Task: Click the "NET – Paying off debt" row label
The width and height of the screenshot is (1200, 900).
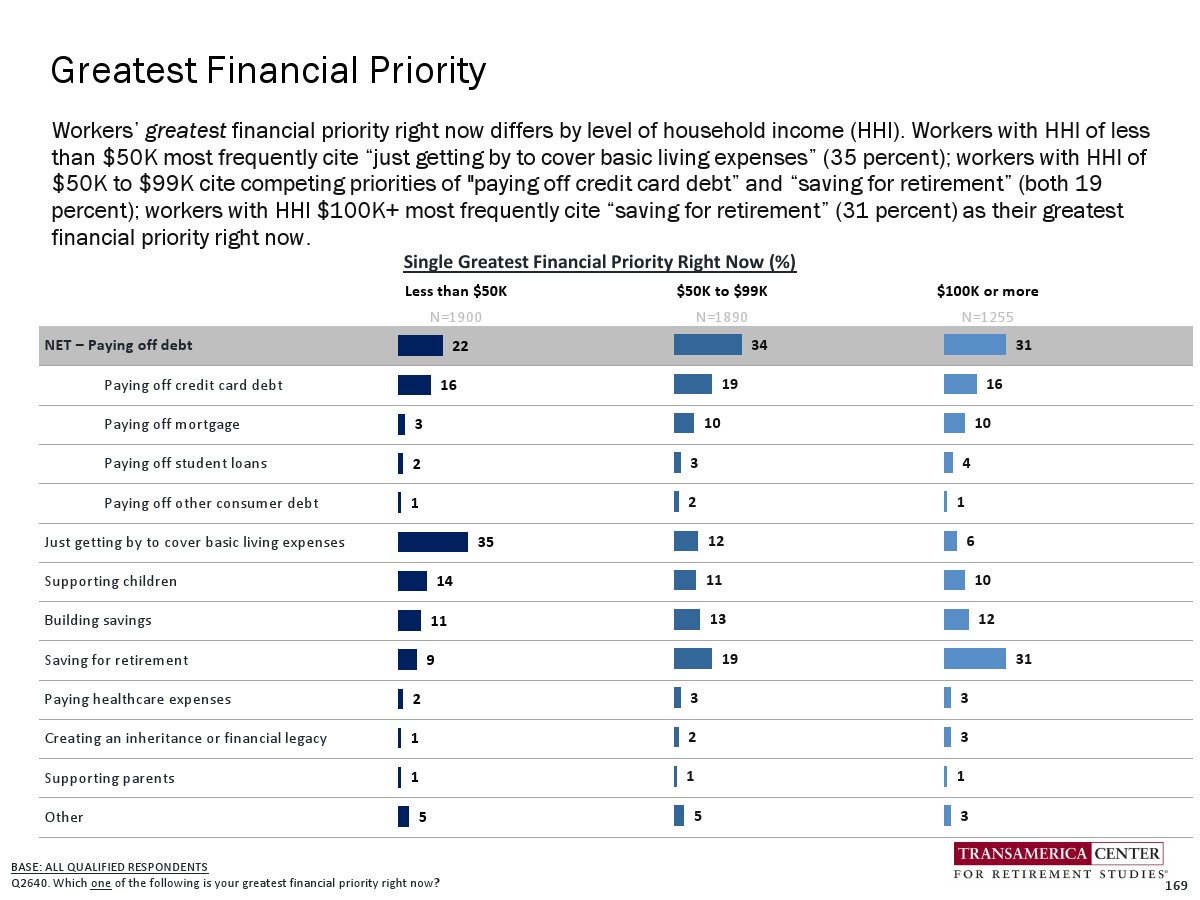Action: 118,346
